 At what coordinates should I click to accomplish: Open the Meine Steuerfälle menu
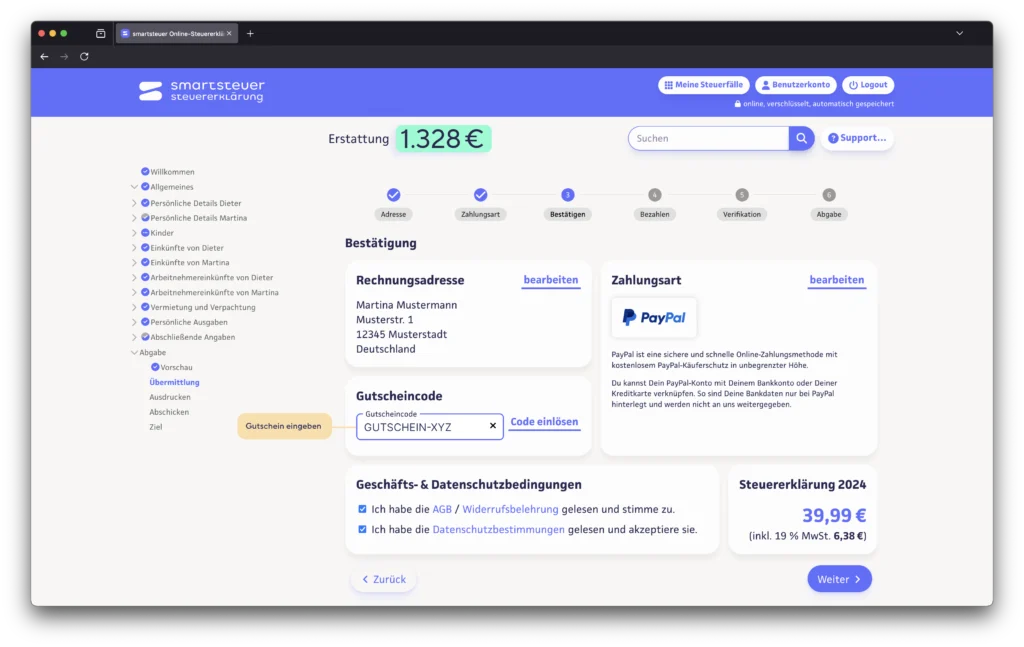pos(703,85)
